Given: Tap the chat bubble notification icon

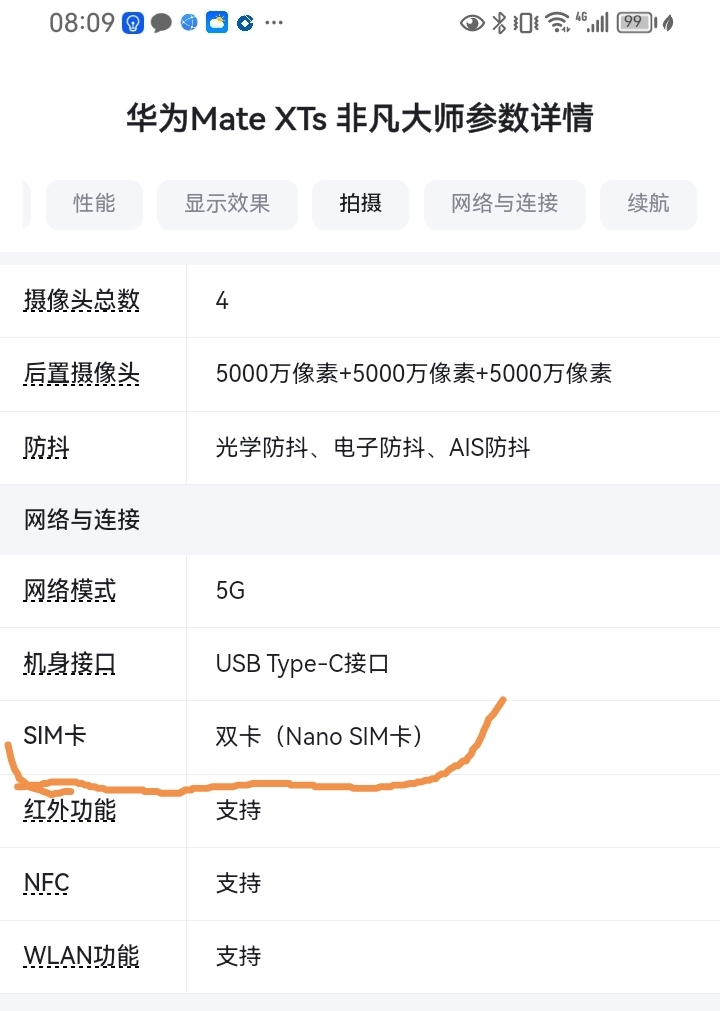Looking at the screenshot, I should coord(161,24).
